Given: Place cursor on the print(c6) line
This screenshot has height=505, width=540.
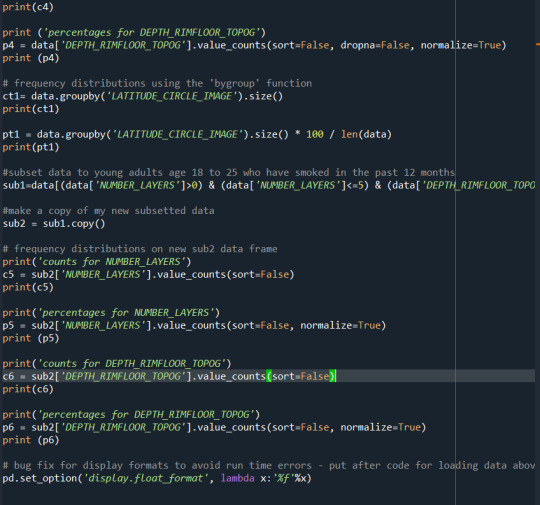Looking at the screenshot, I should (28, 389).
